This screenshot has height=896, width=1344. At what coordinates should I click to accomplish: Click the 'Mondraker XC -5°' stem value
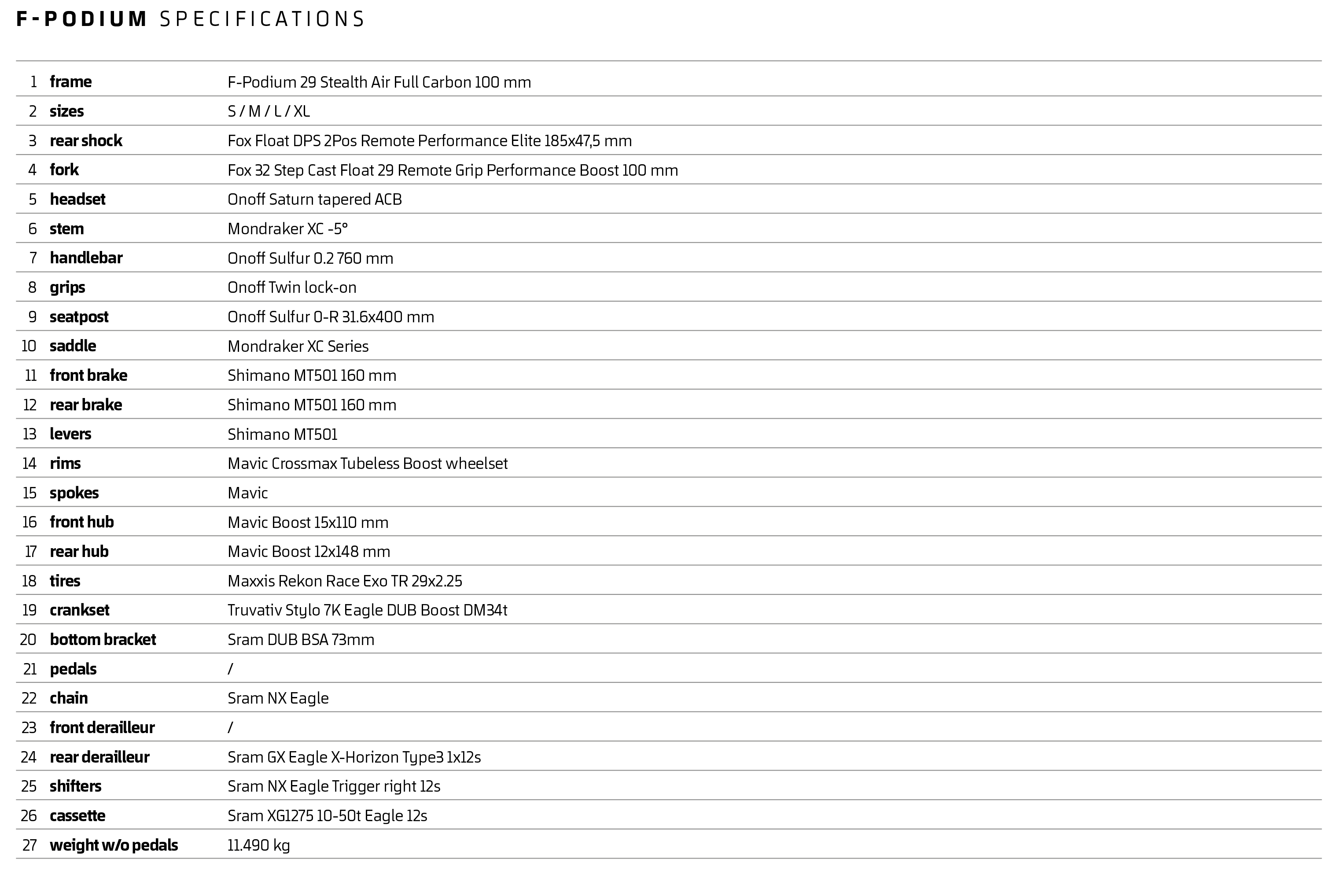click(287, 229)
